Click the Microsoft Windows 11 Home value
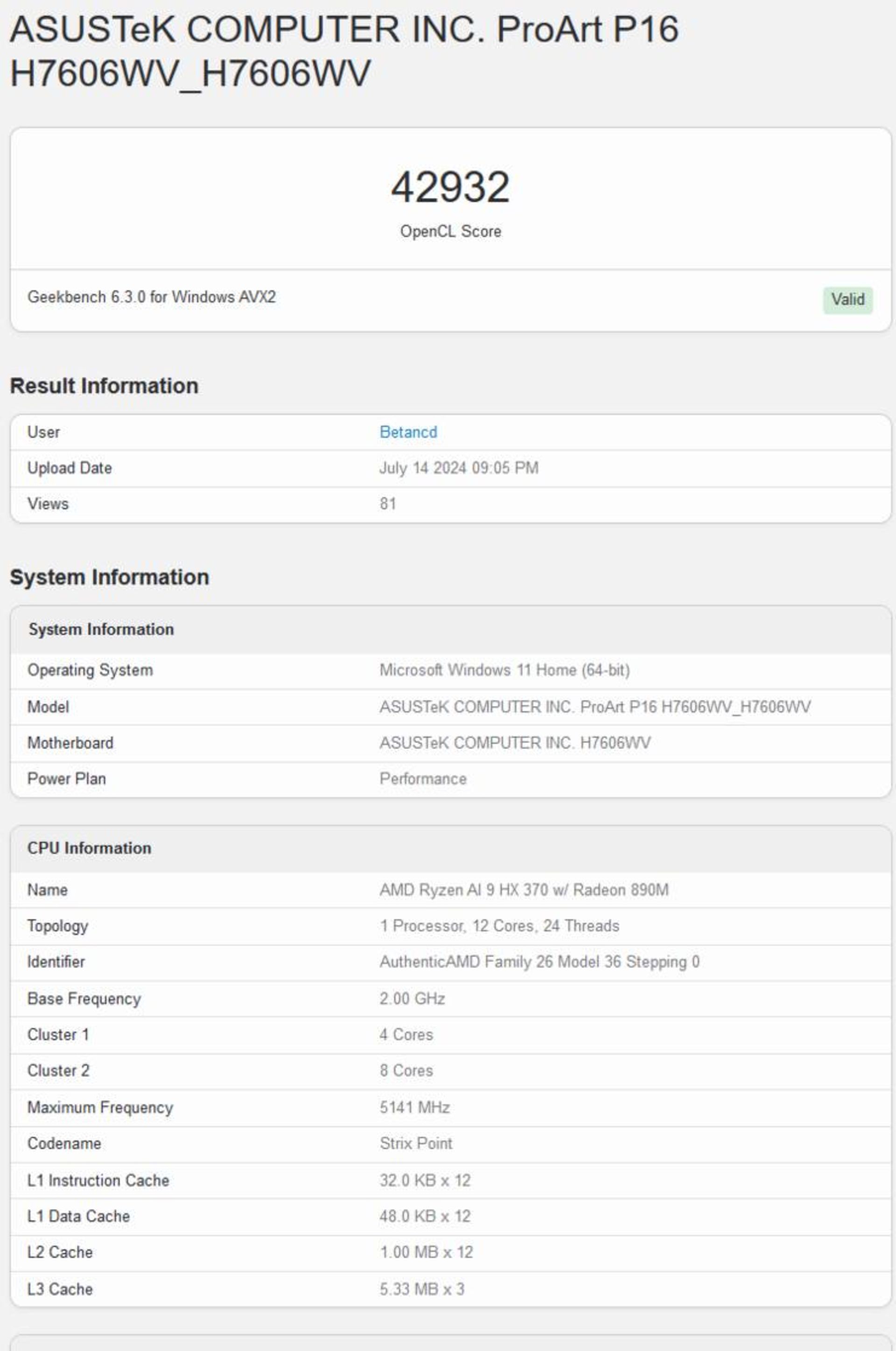896x1351 pixels. [504, 670]
